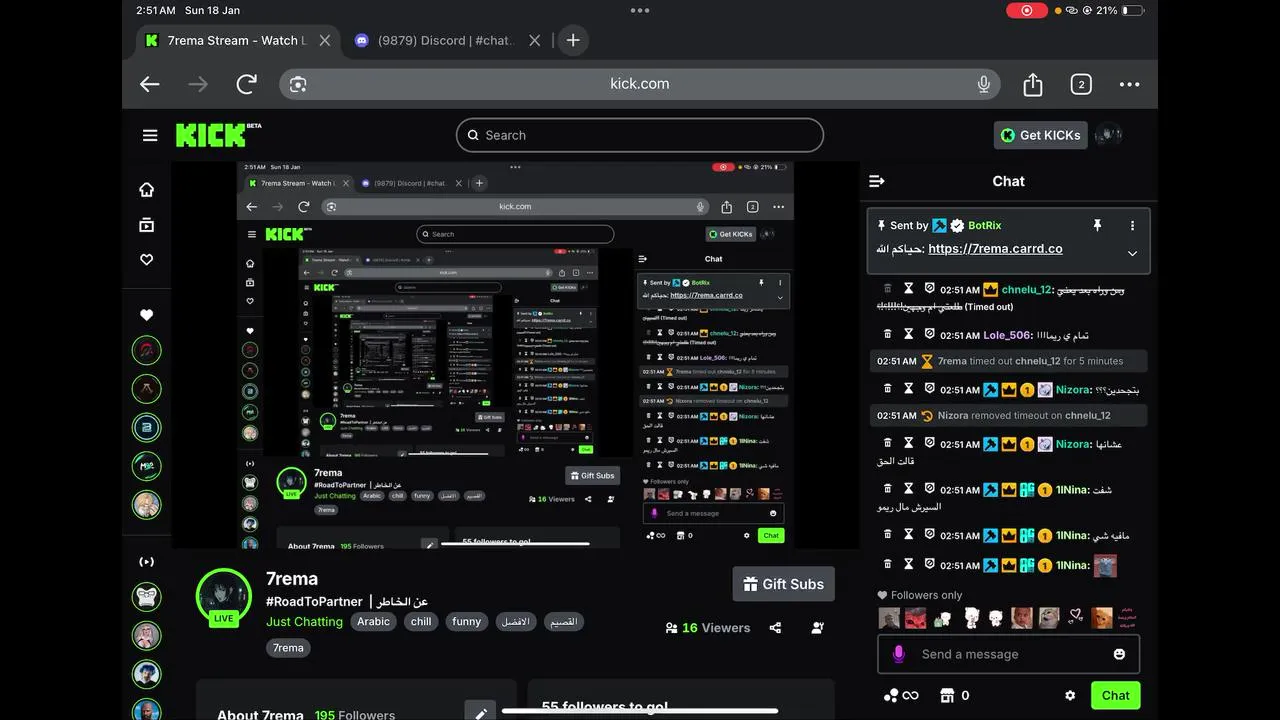The width and height of the screenshot is (1280, 720).
Task: Open the "16 Viewers" count
Action: [x=708, y=628]
